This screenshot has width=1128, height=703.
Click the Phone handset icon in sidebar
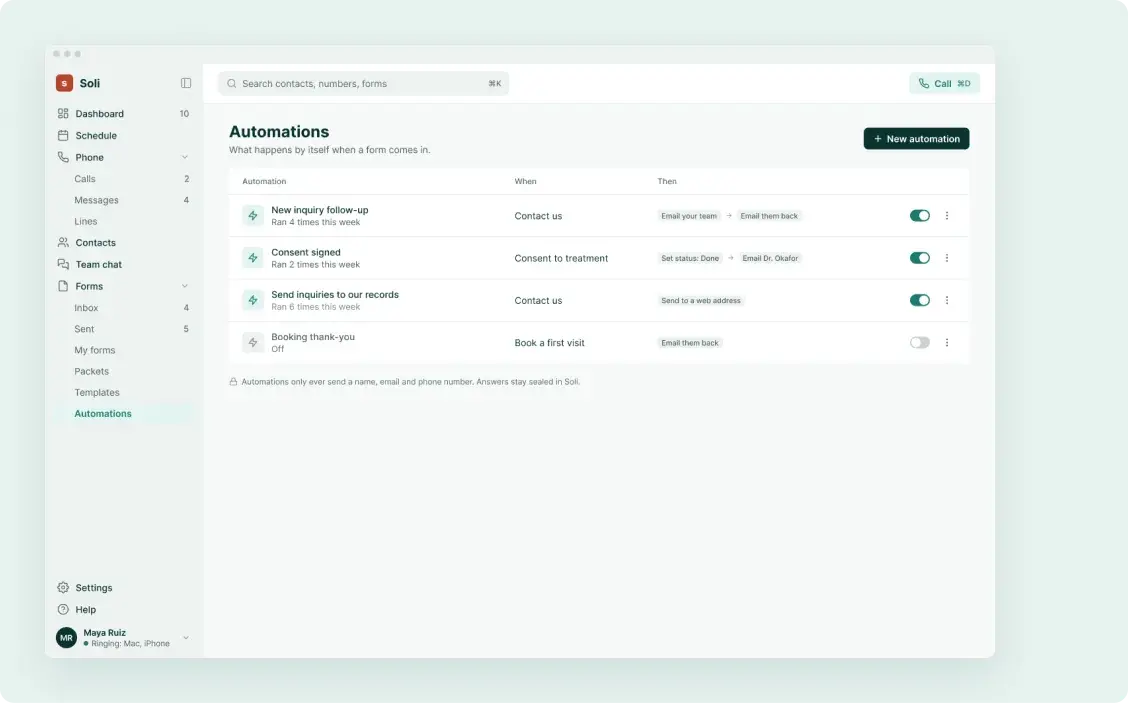(63, 157)
